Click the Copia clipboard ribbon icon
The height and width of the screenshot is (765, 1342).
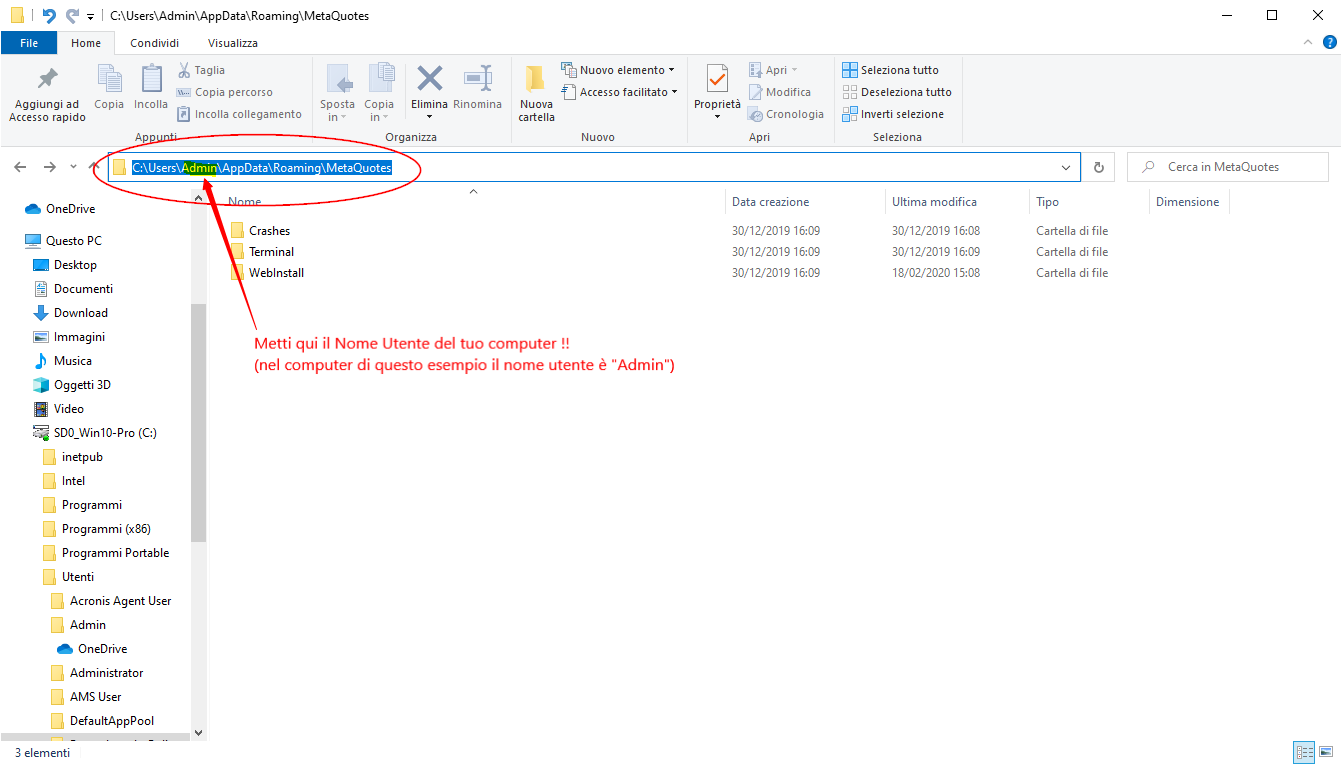click(x=109, y=78)
